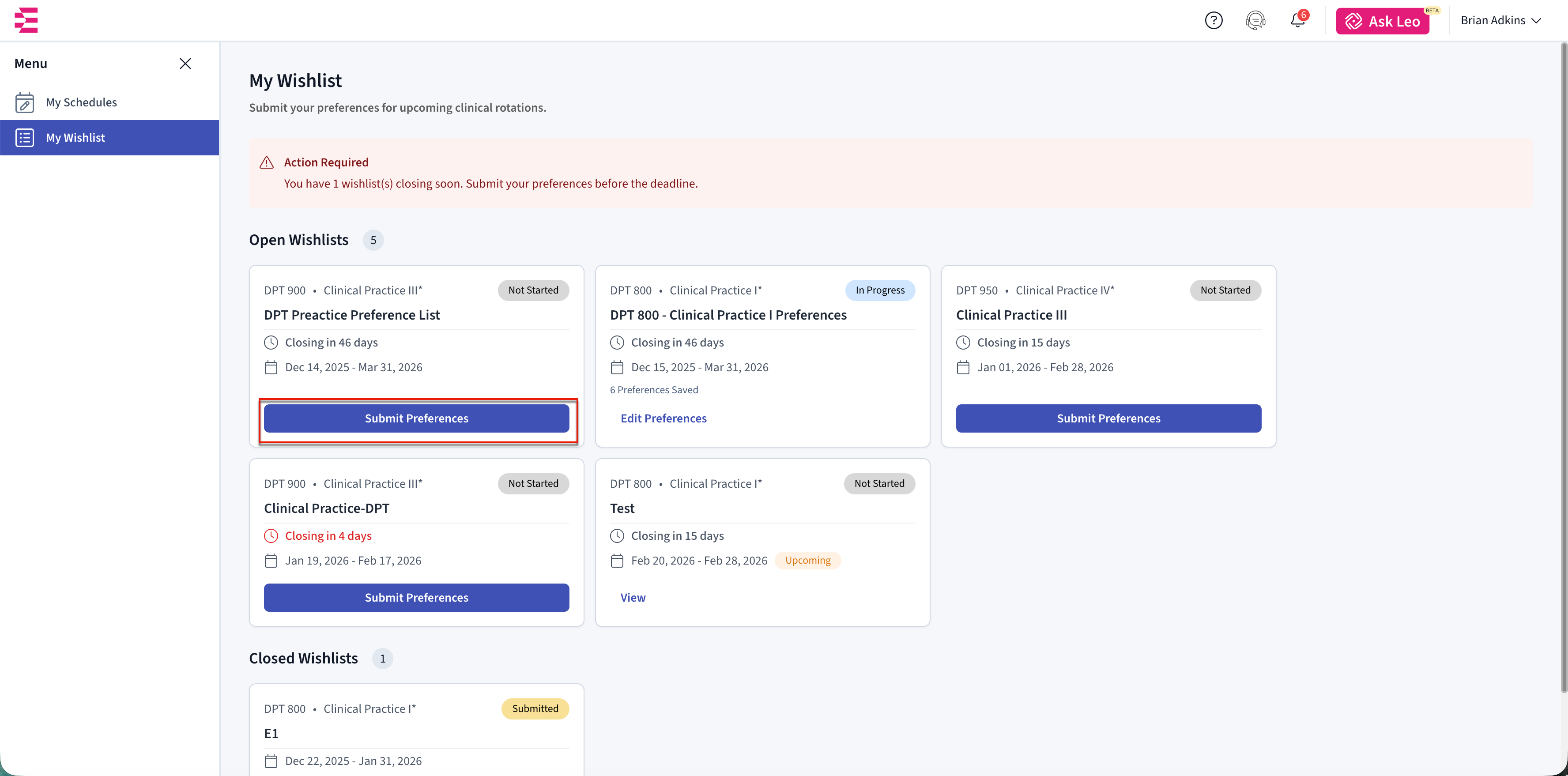The height and width of the screenshot is (776, 1568).
Task: Click the My Wishlist list icon
Action: [x=24, y=138]
